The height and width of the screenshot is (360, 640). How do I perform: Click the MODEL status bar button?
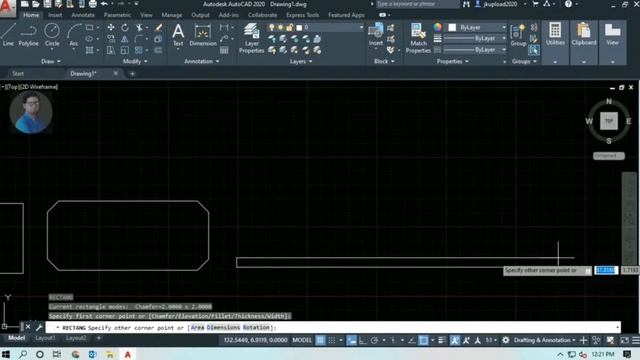click(302, 340)
